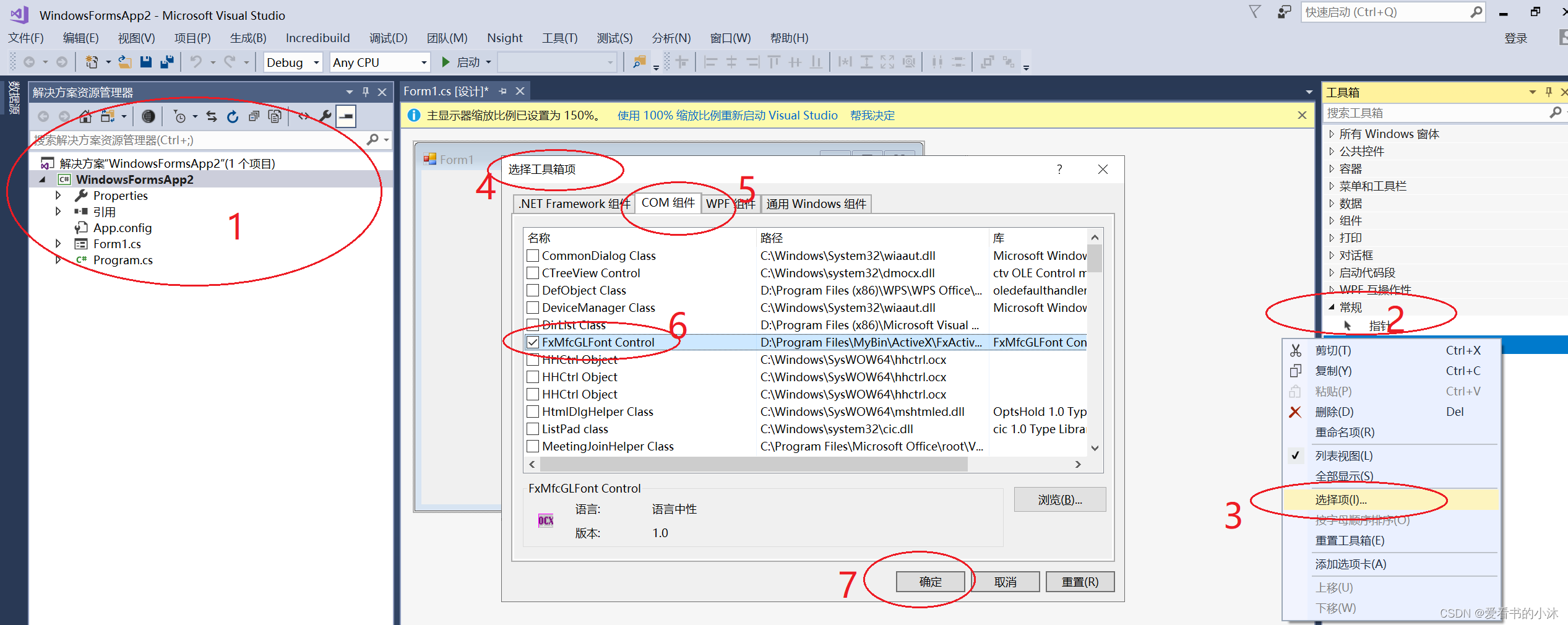Click the 浏览(B)... browse button
This screenshot has height=625, width=1568.
pos(1059,499)
